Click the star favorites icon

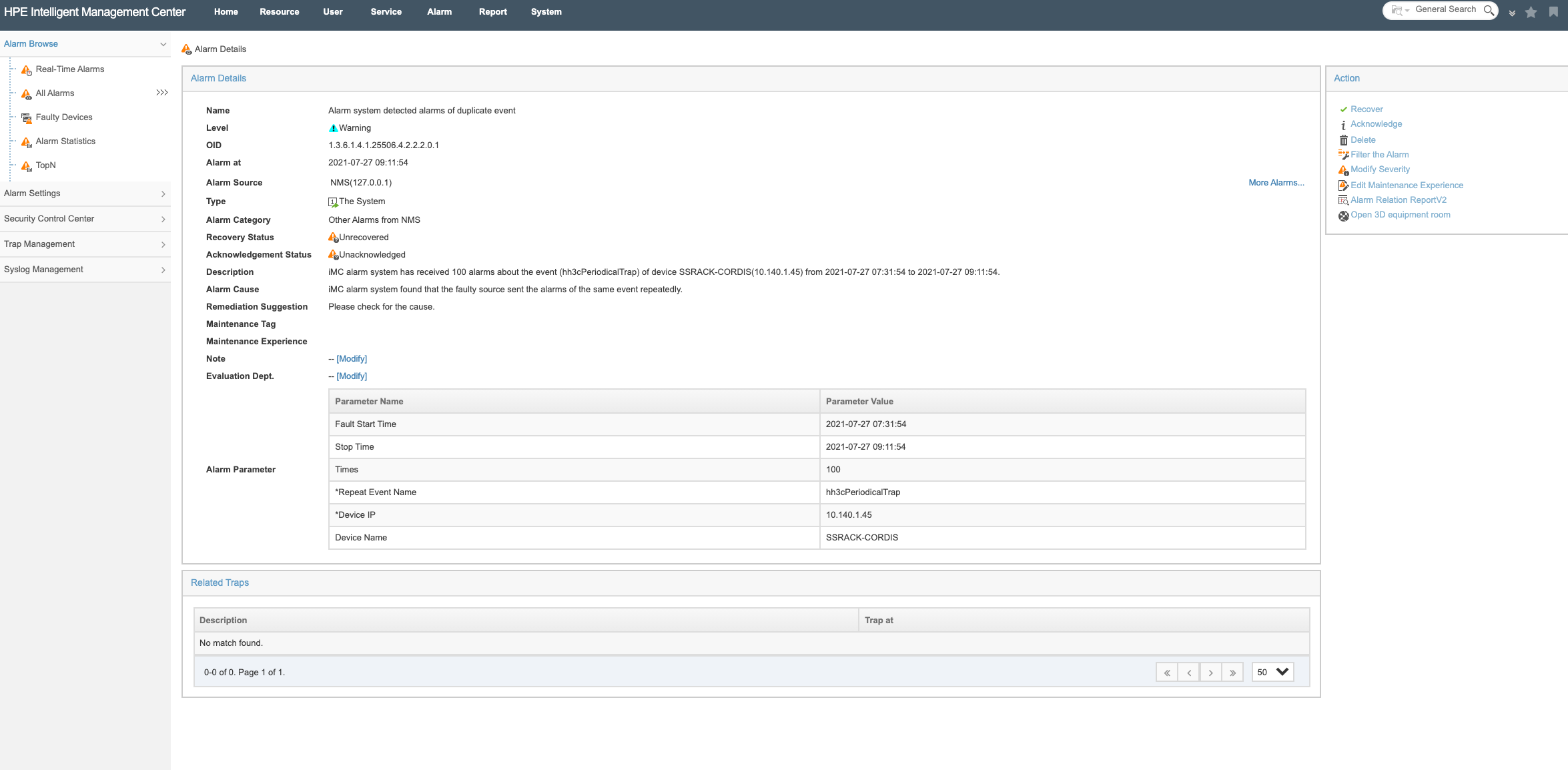[x=1531, y=12]
